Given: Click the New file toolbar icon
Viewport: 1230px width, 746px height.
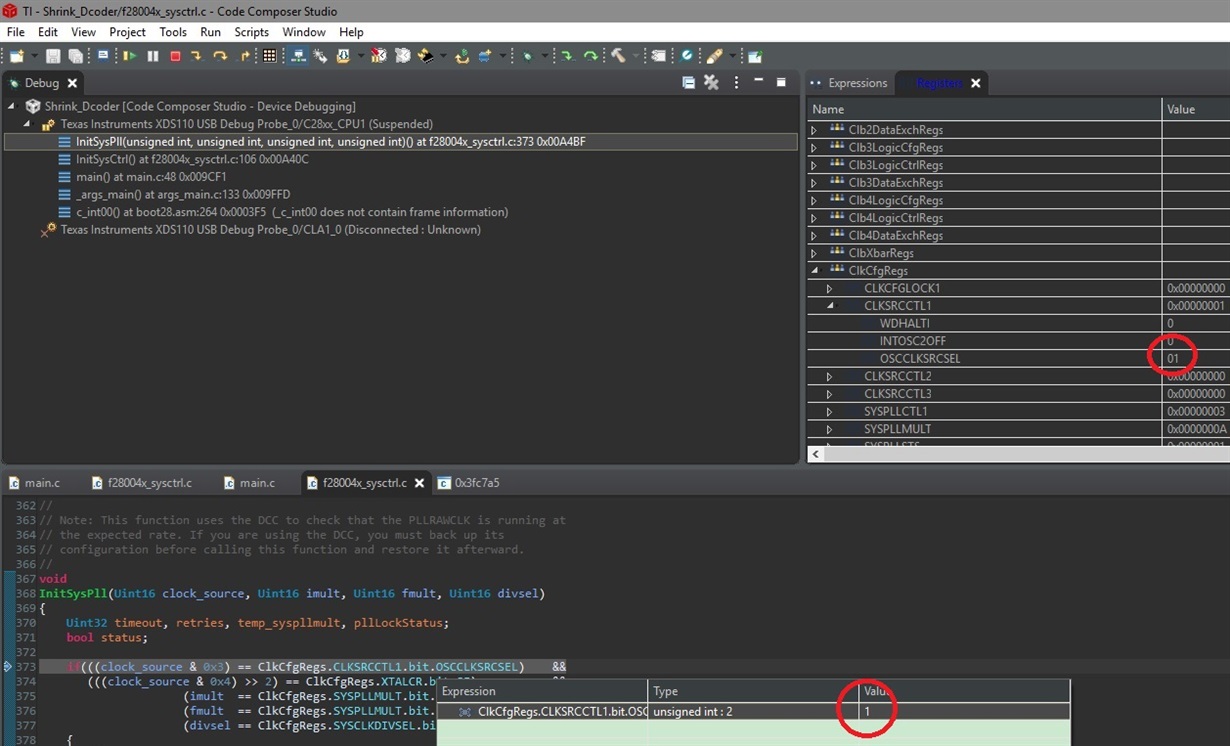Looking at the screenshot, I should 16,56.
